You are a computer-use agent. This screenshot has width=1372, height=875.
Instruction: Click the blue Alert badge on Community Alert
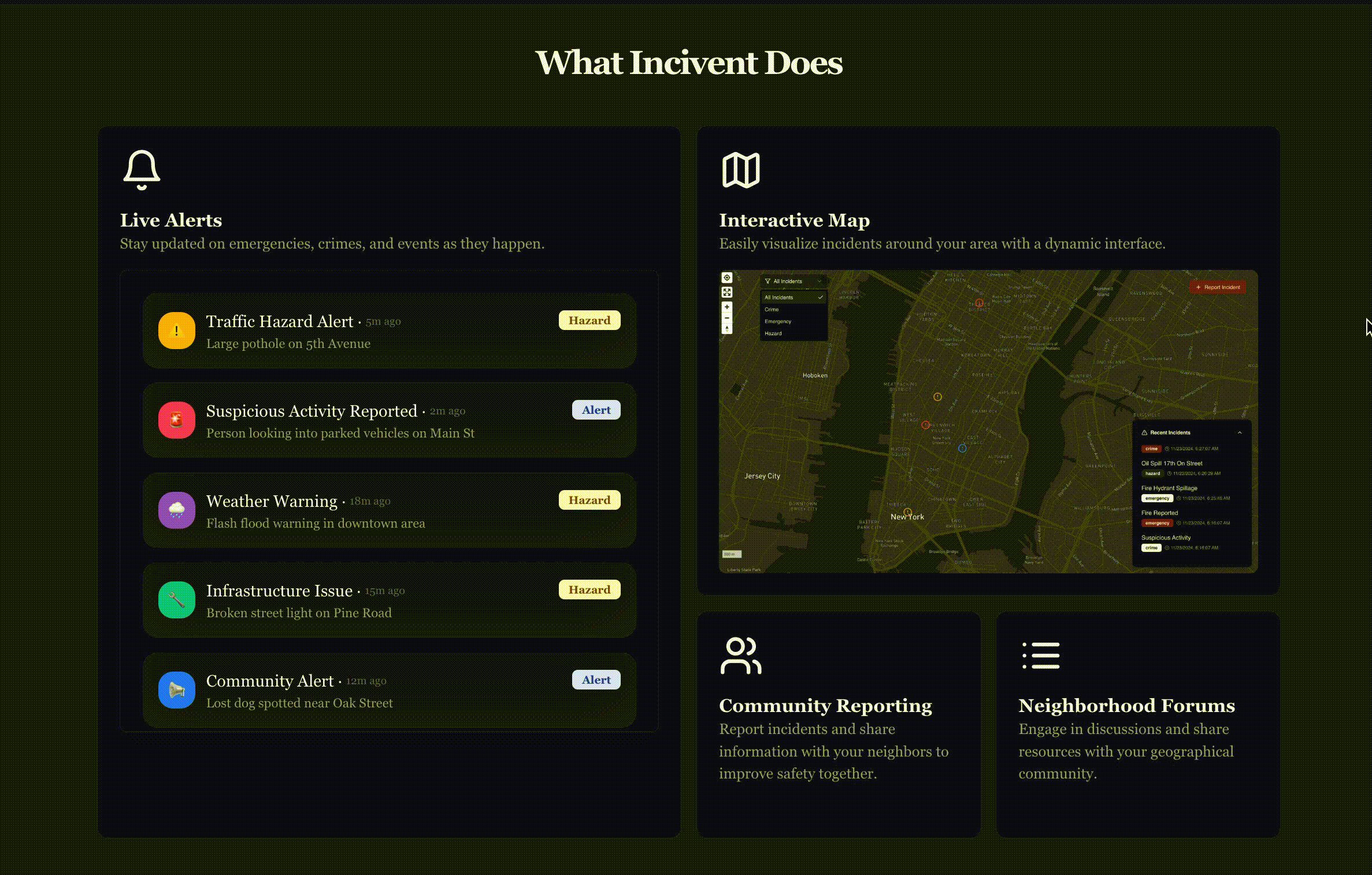[x=596, y=680]
